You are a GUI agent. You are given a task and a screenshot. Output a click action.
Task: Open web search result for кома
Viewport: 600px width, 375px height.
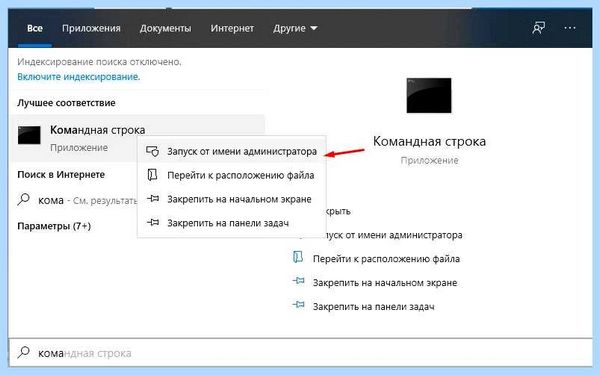(77, 200)
